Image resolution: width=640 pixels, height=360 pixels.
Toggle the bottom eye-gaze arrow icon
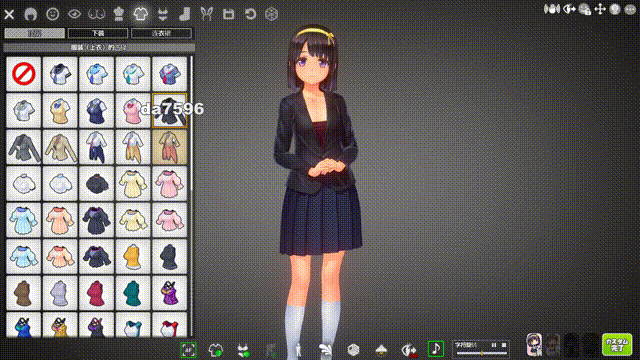coord(409,350)
